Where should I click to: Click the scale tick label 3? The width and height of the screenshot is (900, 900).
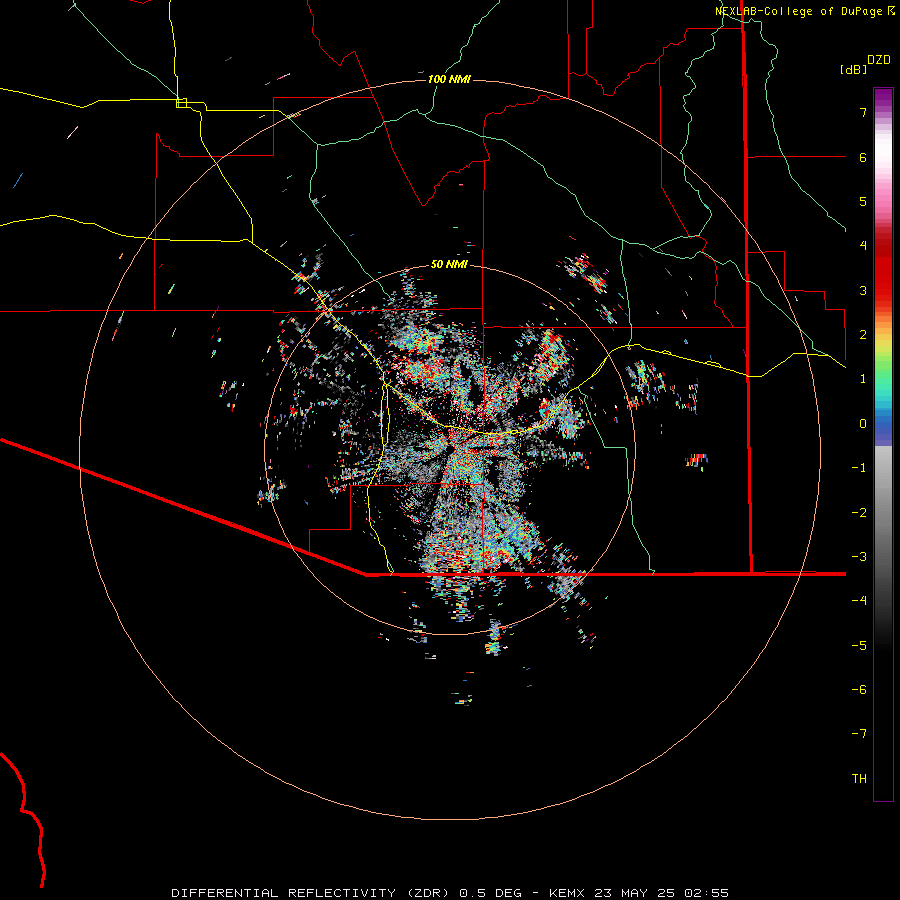tap(863, 290)
